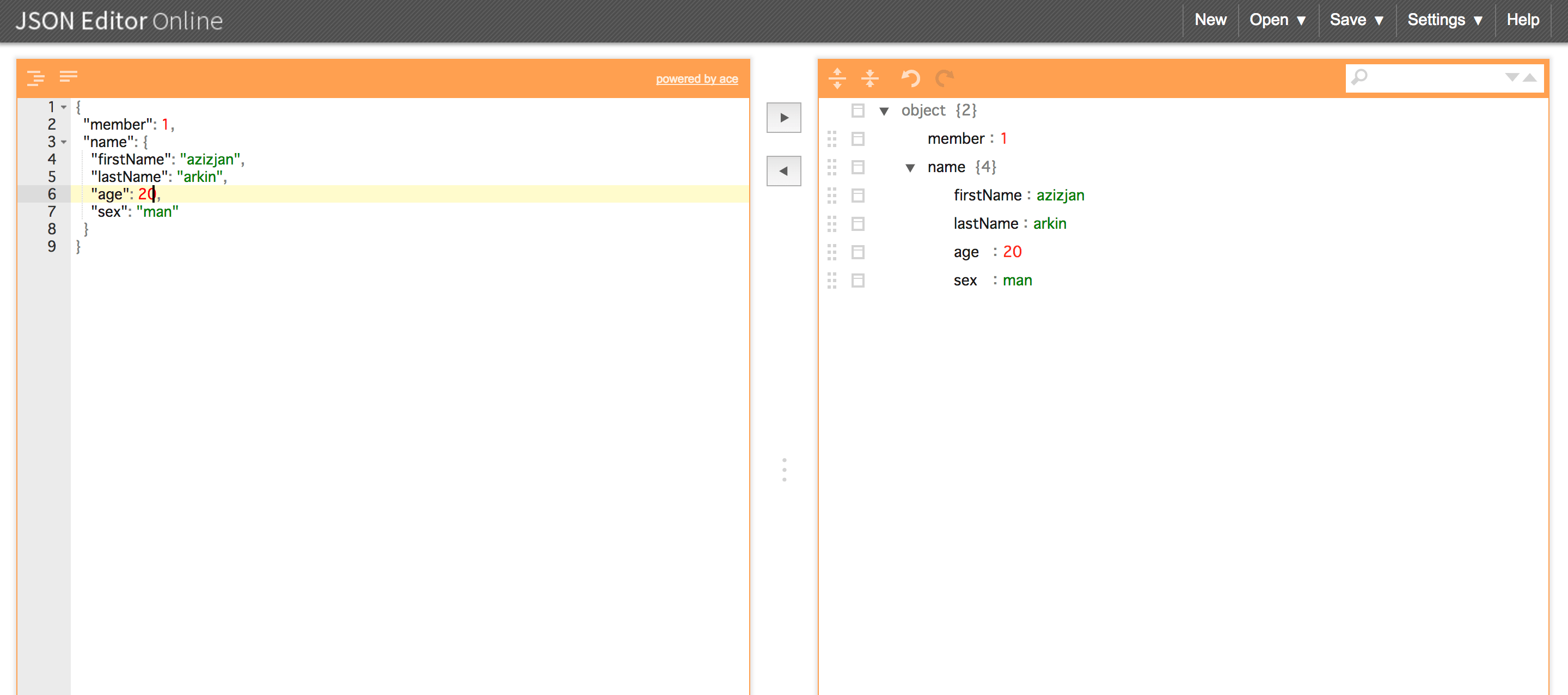Viewport: 1568px width, 695px height.
Task: Click the JSON Editor Online logo
Action: pyautogui.click(x=119, y=21)
